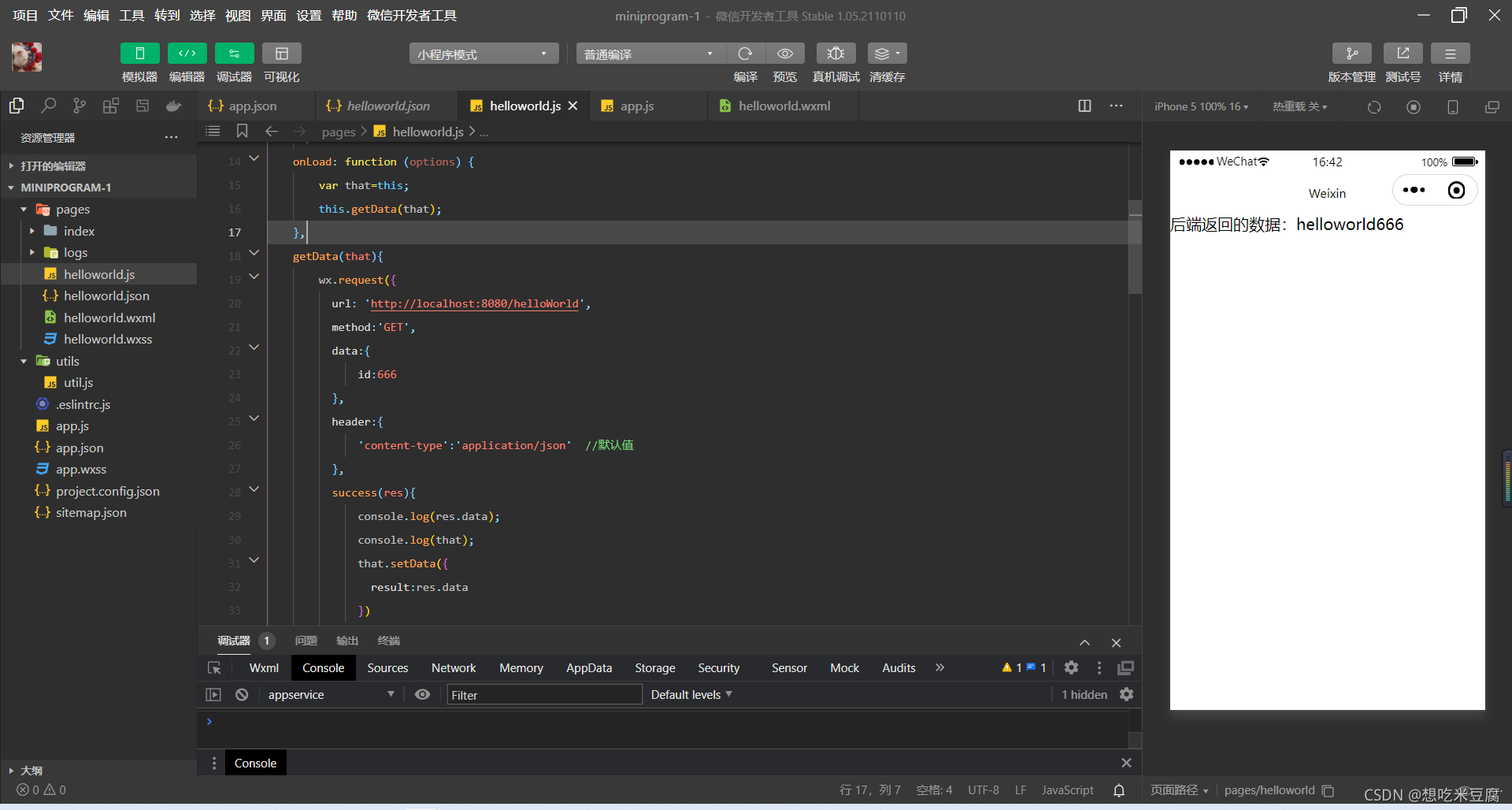Open the appservice context dropdown
This screenshot has height=810, width=1512.
331,694
